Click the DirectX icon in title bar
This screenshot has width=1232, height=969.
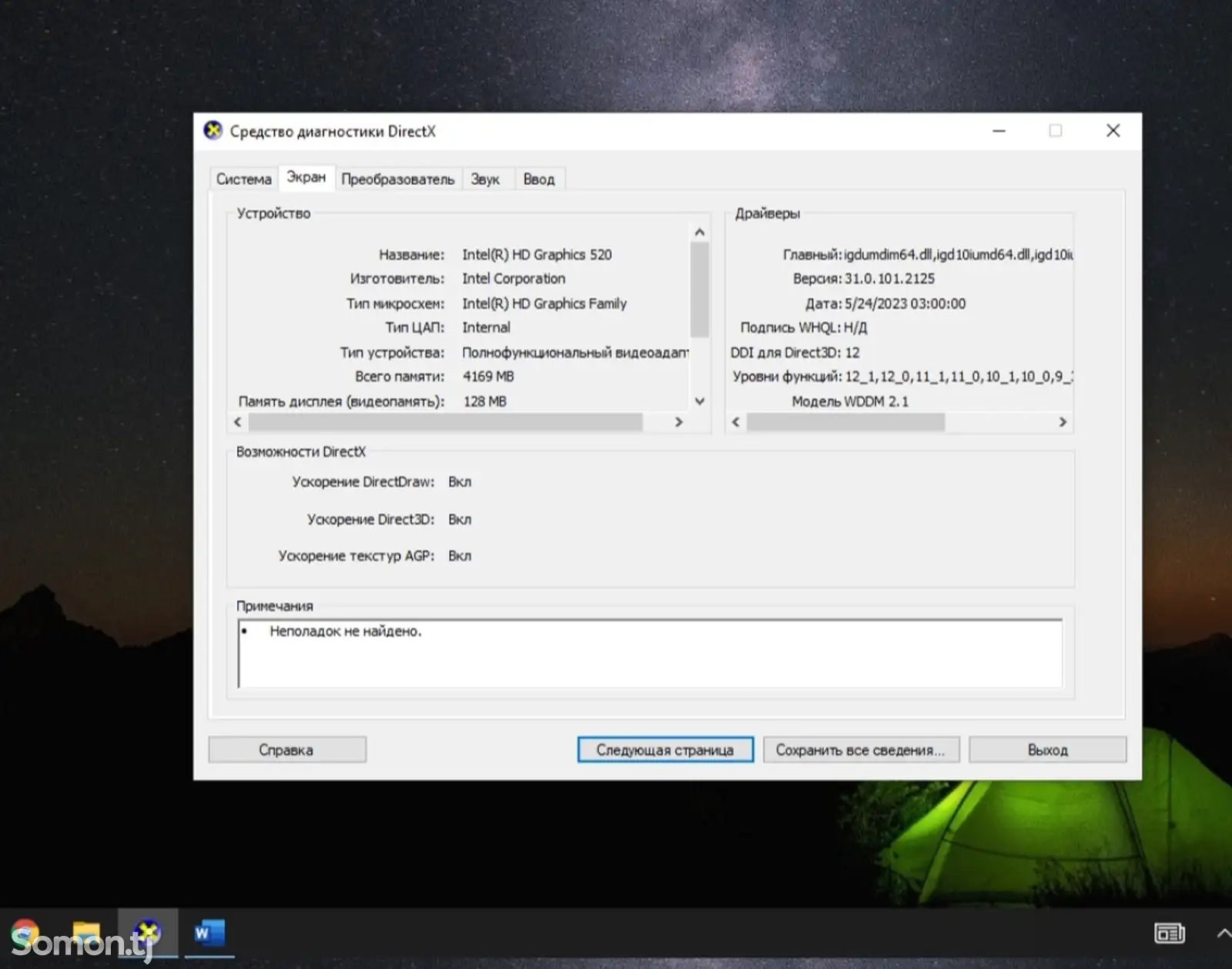coord(213,131)
